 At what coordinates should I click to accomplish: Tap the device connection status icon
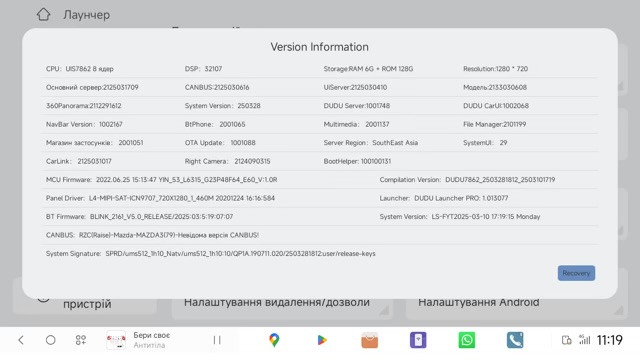click(567, 340)
